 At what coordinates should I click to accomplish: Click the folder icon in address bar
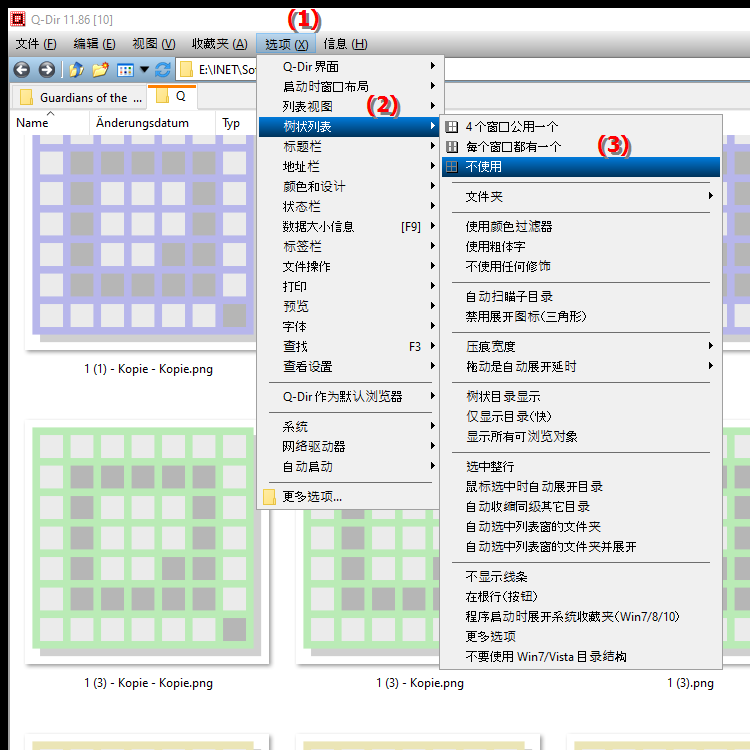187,70
